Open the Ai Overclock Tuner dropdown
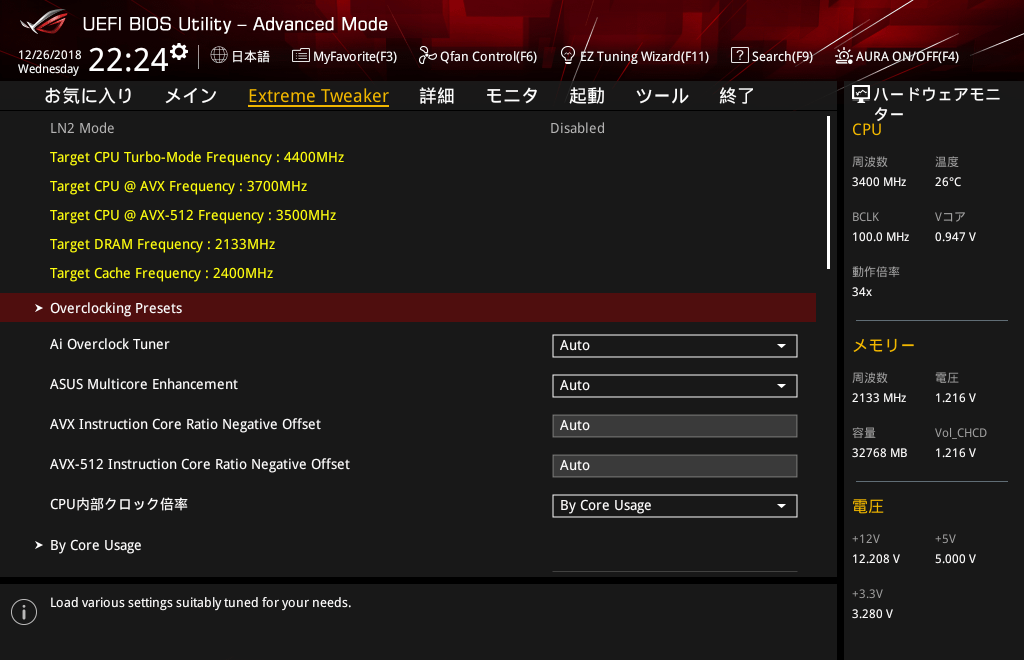The image size is (1024, 660). pyautogui.click(x=675, y=345)
